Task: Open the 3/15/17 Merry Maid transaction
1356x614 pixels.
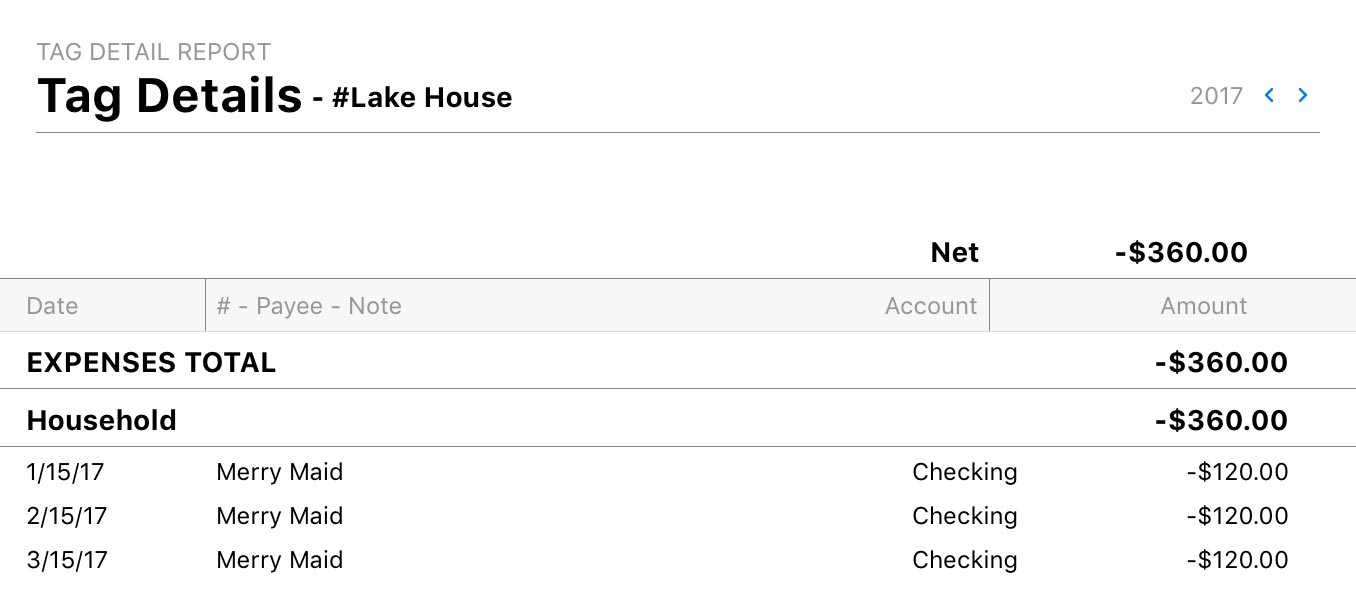Action: point(280,560)
